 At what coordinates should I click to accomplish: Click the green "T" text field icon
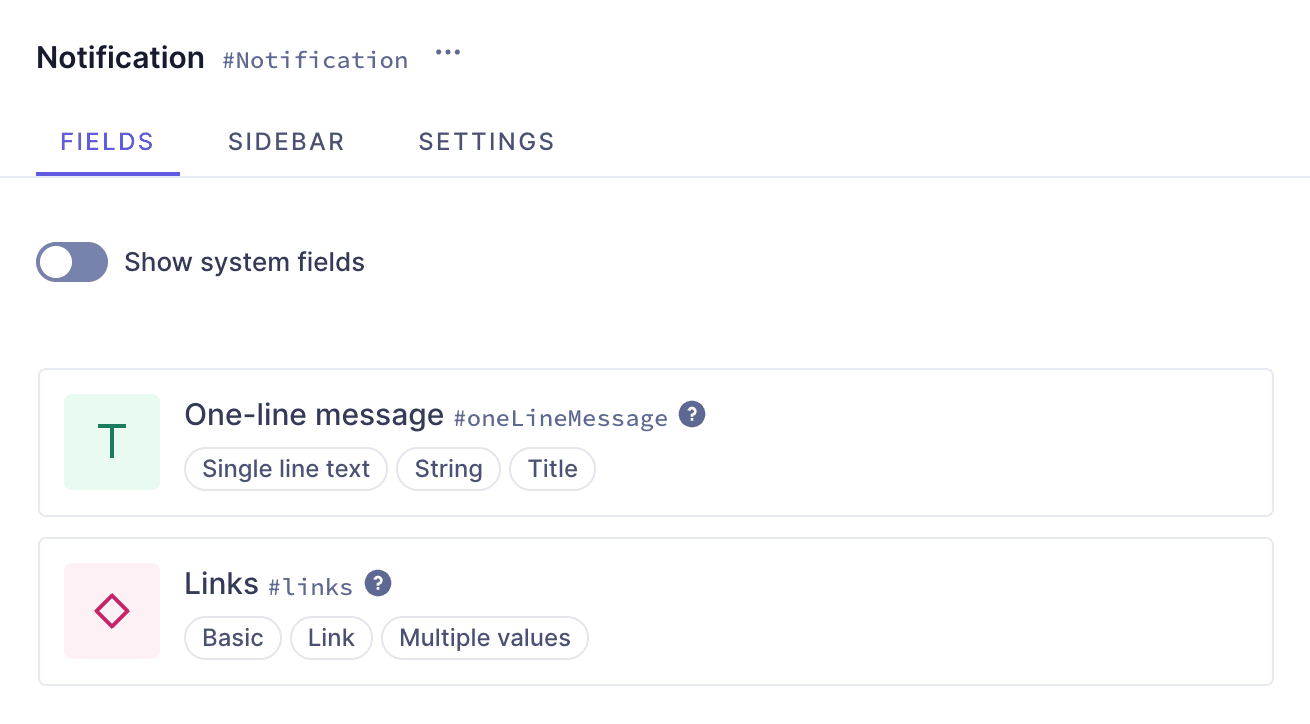coord(111,442)
